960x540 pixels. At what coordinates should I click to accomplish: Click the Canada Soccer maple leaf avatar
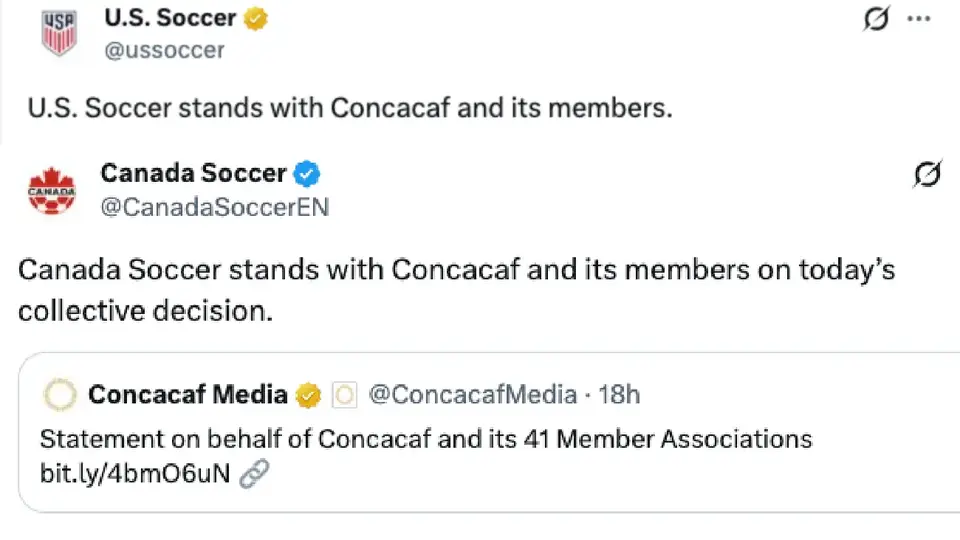52,190
